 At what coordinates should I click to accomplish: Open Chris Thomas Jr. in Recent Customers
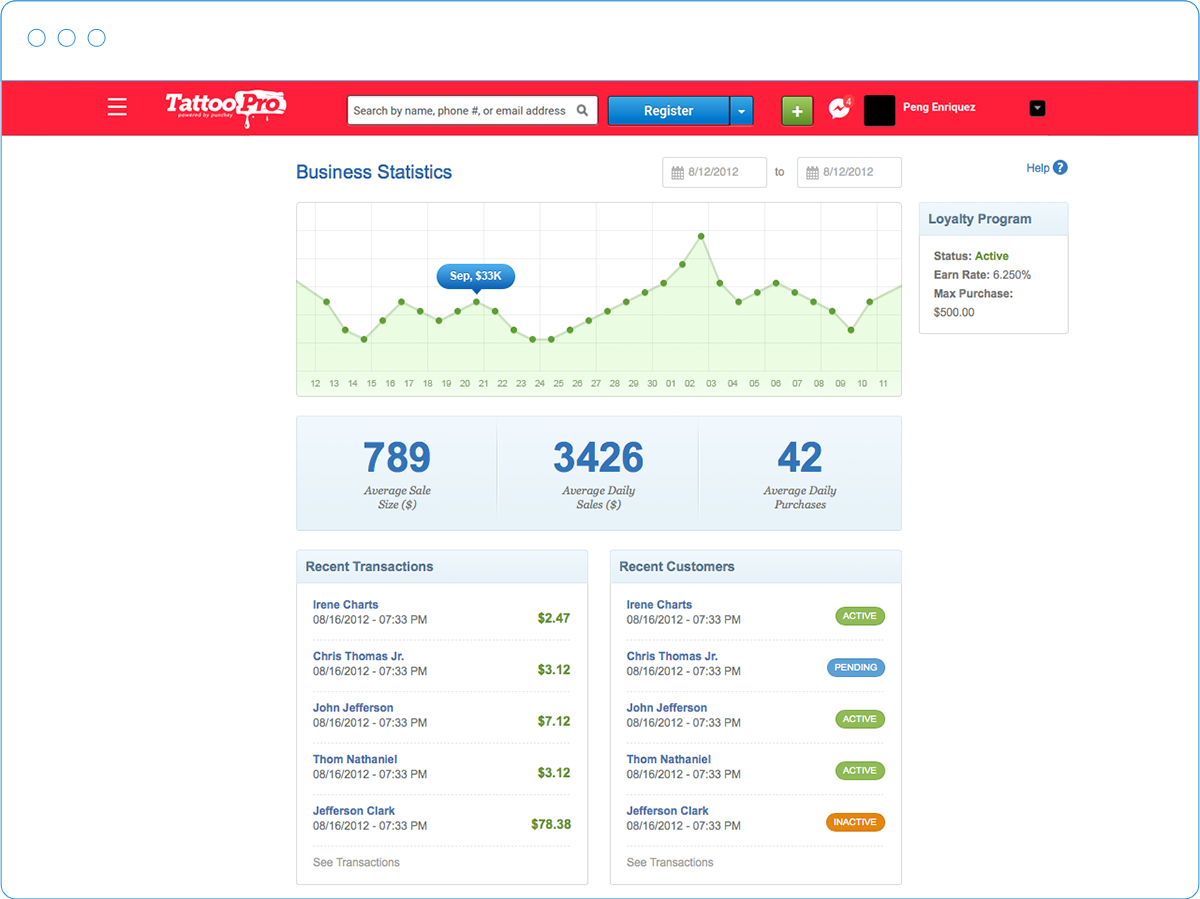(672, 656)
